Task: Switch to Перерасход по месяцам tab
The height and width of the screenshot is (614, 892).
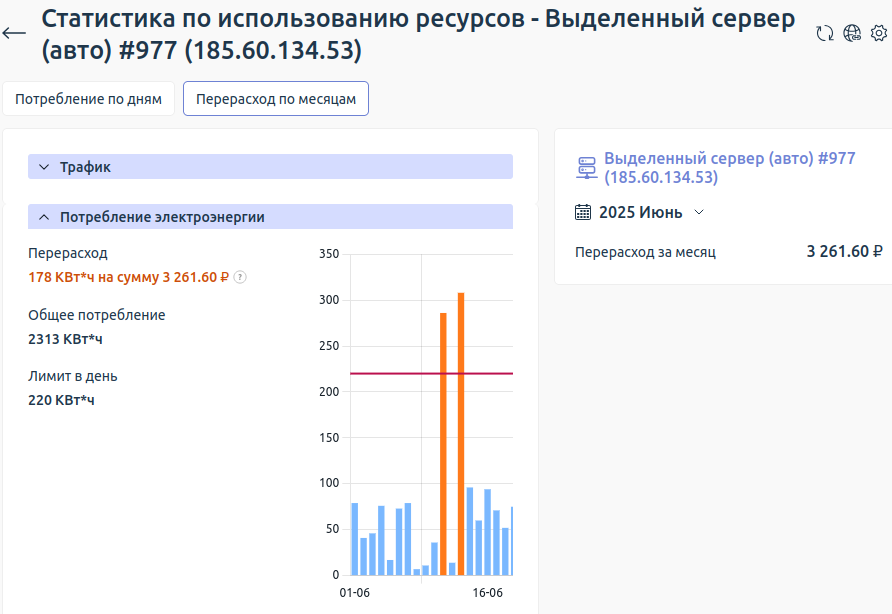Action: tap(275, 98)
